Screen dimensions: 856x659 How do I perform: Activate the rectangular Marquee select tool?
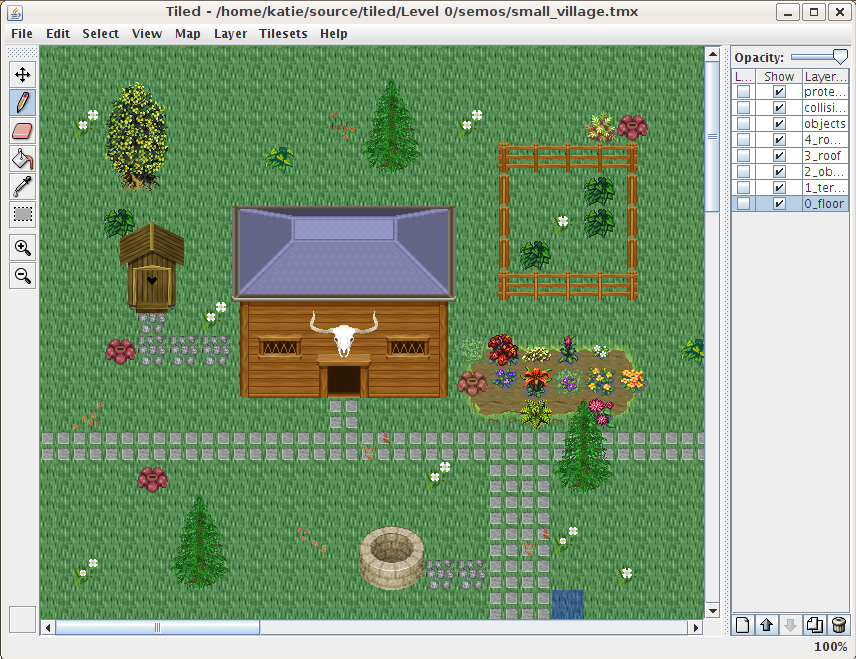(22, 214)
